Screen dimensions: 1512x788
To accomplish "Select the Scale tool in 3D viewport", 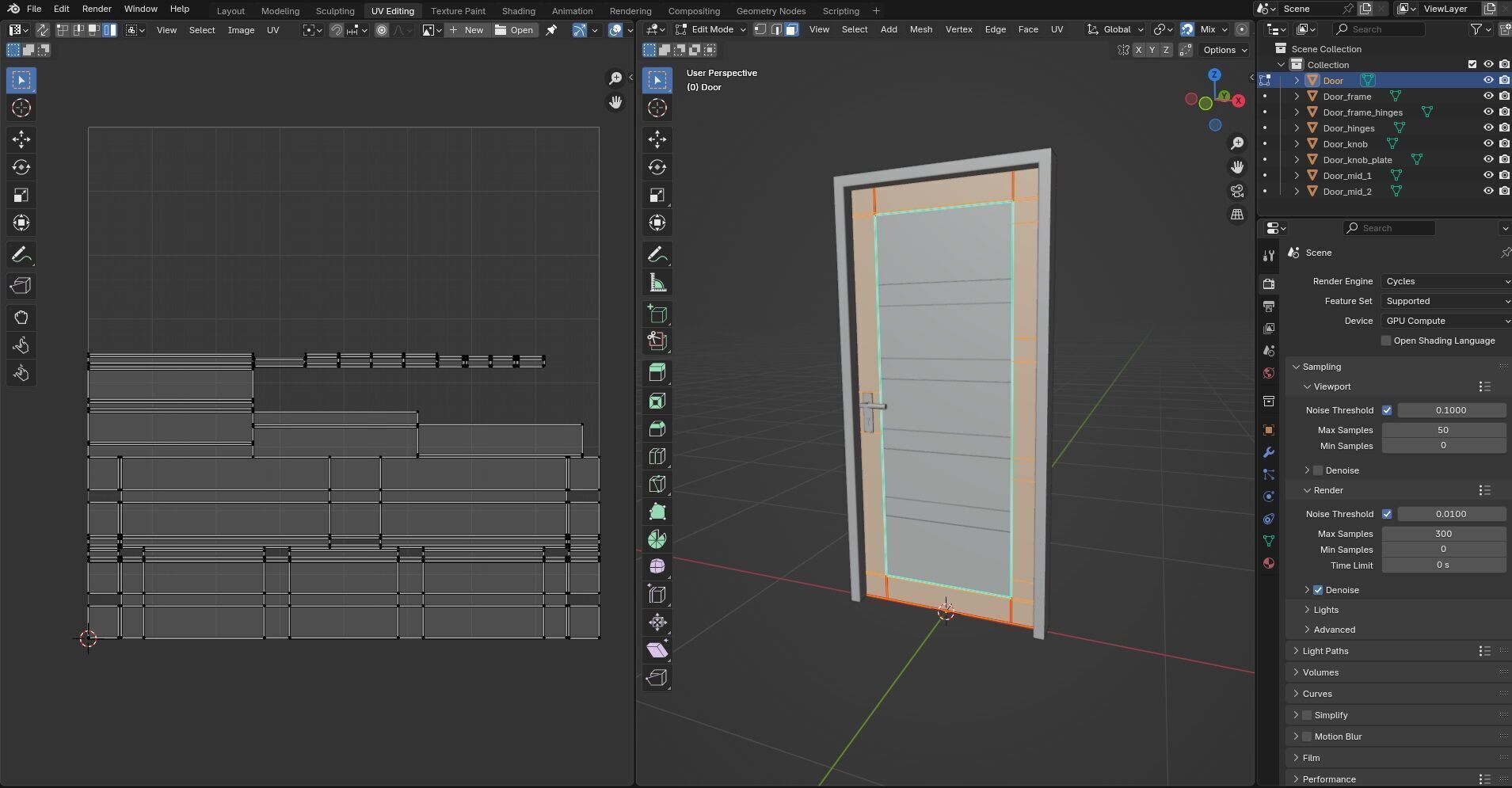I will pos(657,195).
